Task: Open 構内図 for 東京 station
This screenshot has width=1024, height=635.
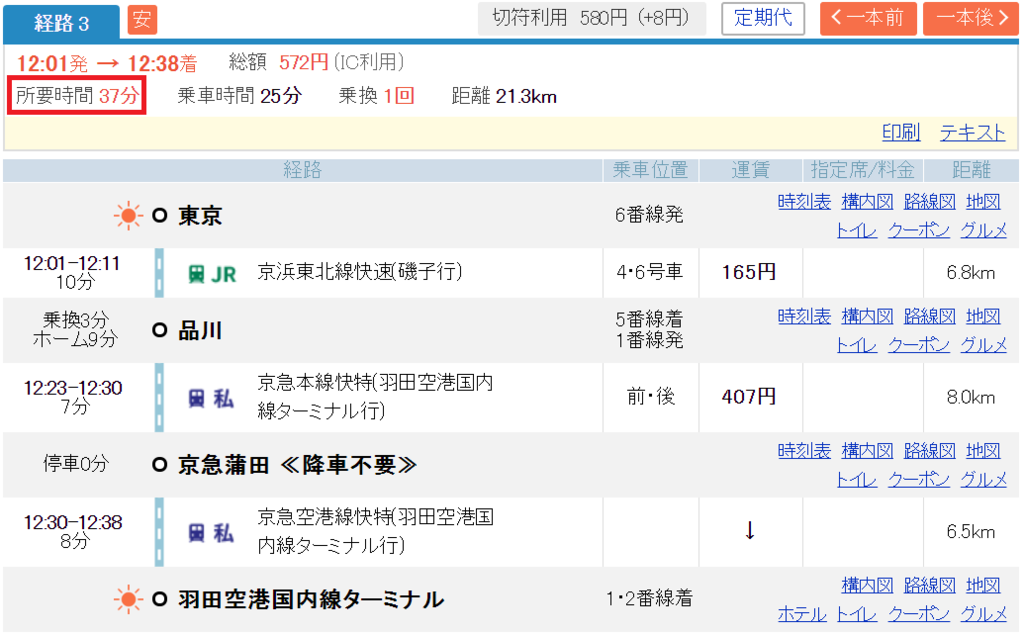Action: [x=867, y=202]
